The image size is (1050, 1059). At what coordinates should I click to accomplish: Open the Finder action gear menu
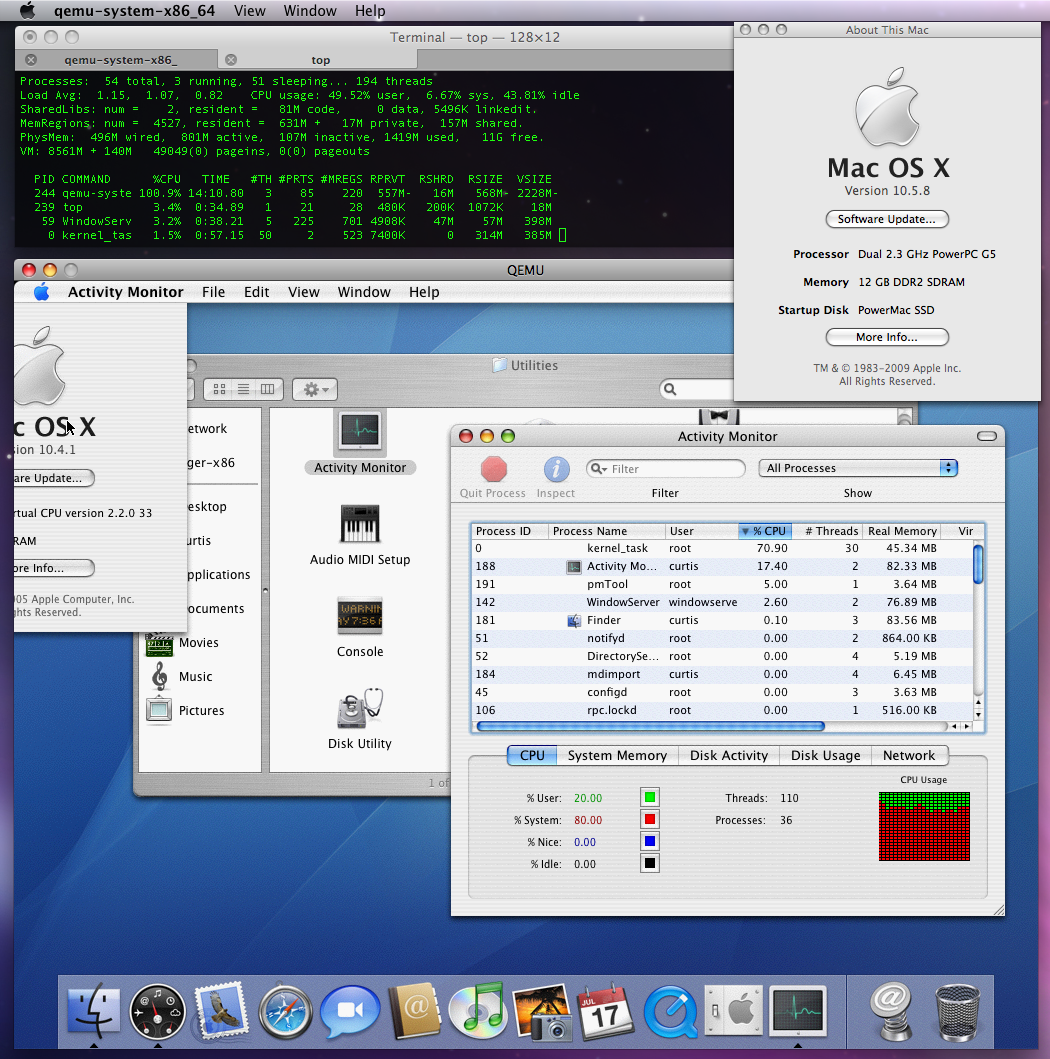(x=315, y=389)
